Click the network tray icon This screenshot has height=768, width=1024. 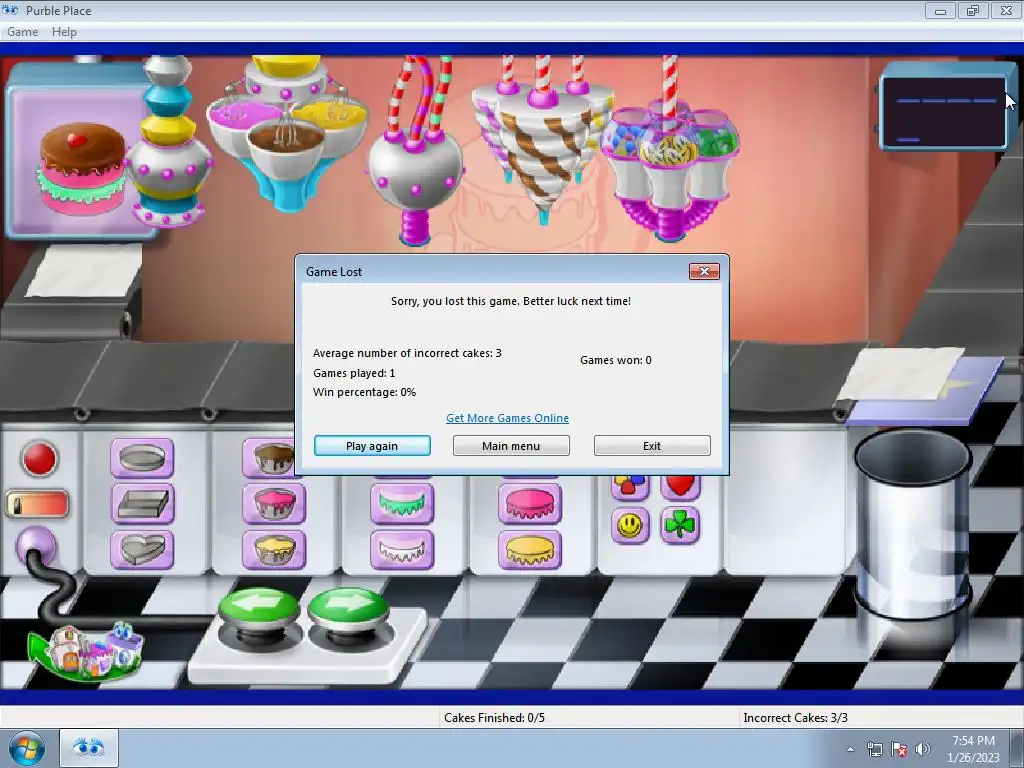(x=874, y=749)
